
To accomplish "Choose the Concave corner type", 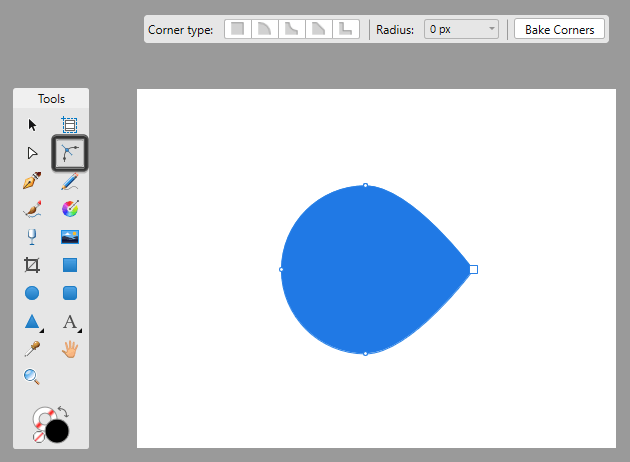I will 292,29.
